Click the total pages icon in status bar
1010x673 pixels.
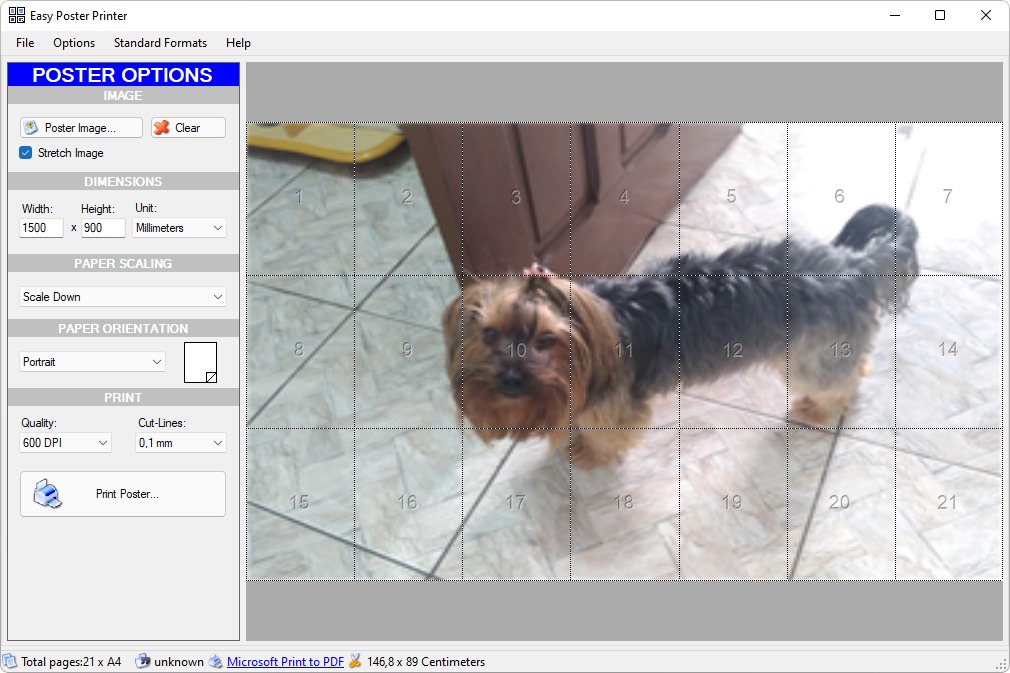point(10,661)
